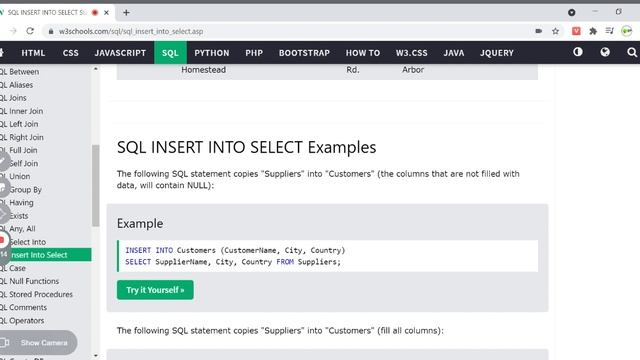
Task: Bookmark this page with the star icon
Action: point(556,31)
